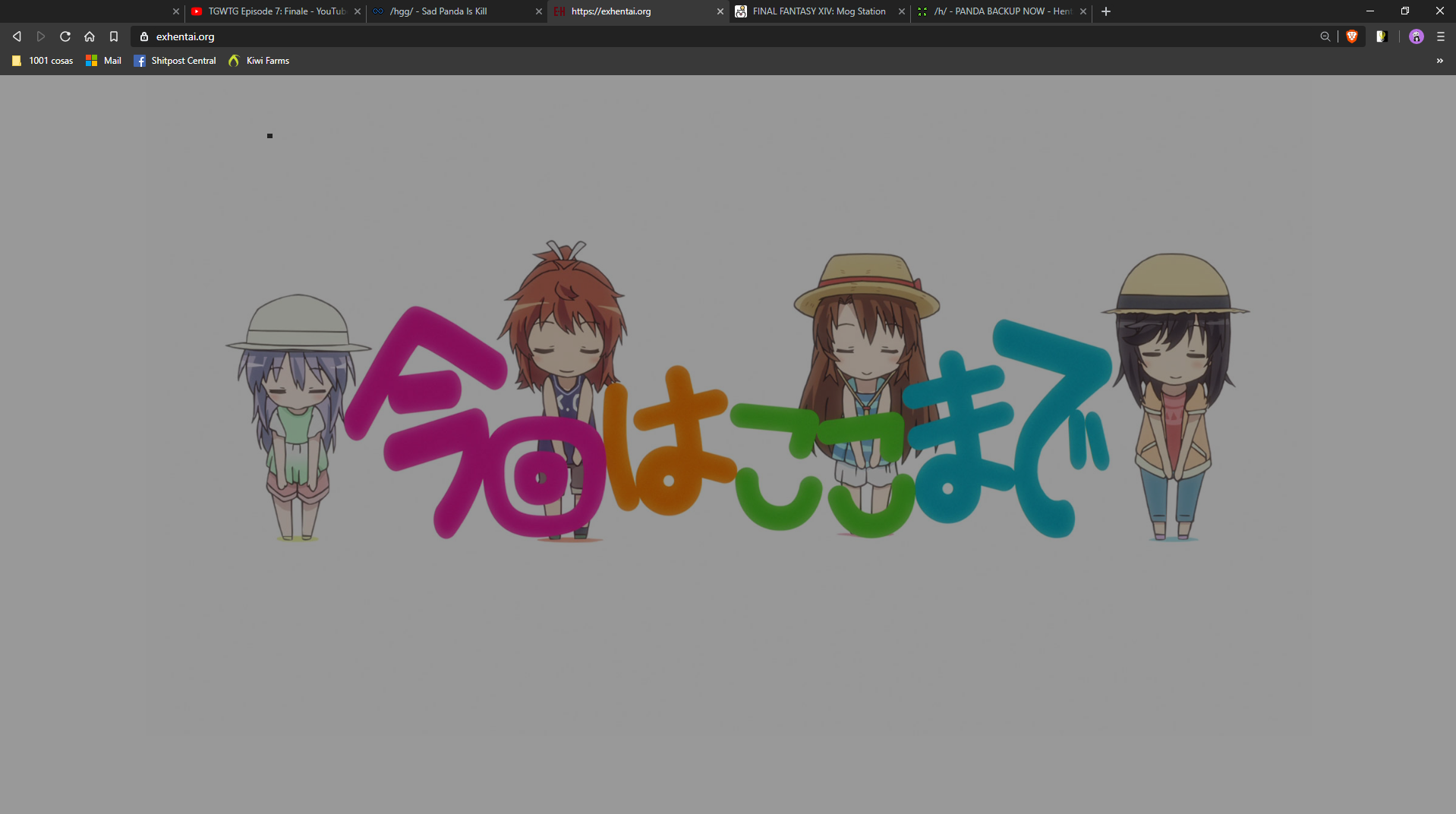Show hidden bookmarks overflow chevron
The width and height of the screenshot is (1456, 814).
[x=1440, y=61]
